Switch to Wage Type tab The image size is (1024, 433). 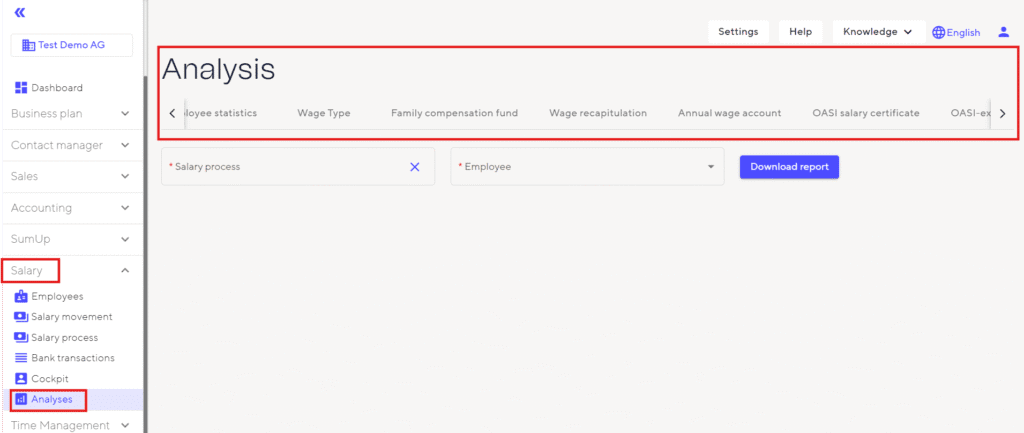pyautogui.click(x=324, y=113)
